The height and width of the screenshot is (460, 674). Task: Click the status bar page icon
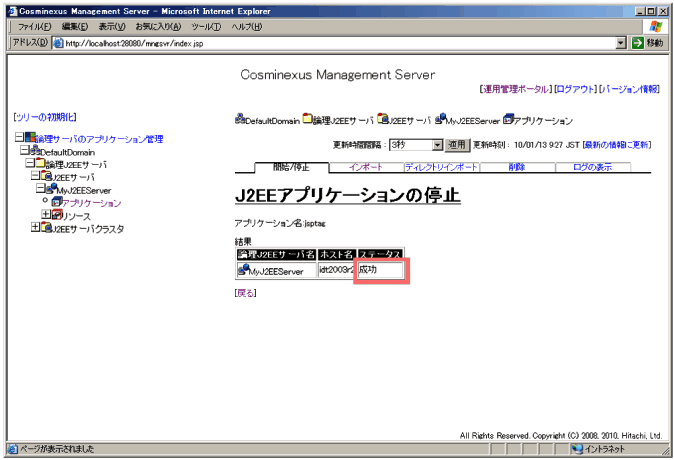pyautogui.click(x=13, y=449)
